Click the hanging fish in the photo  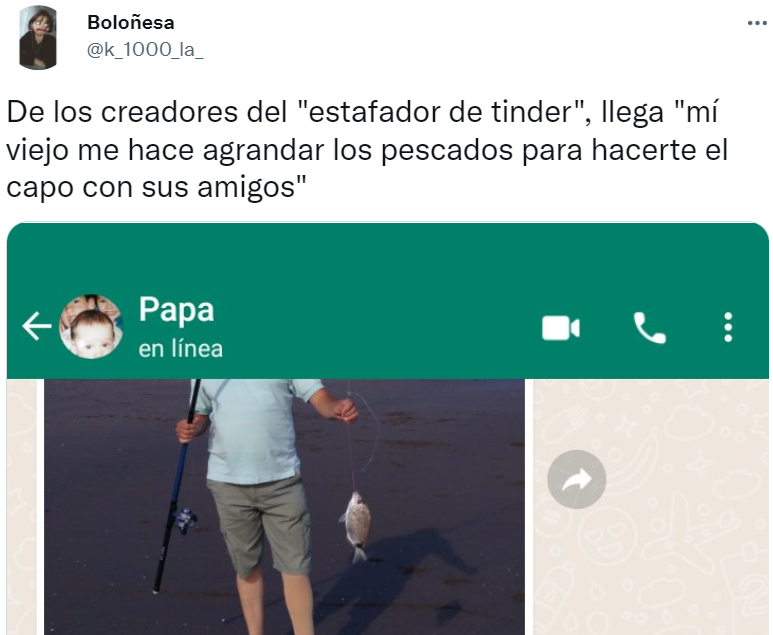point(357,526)
